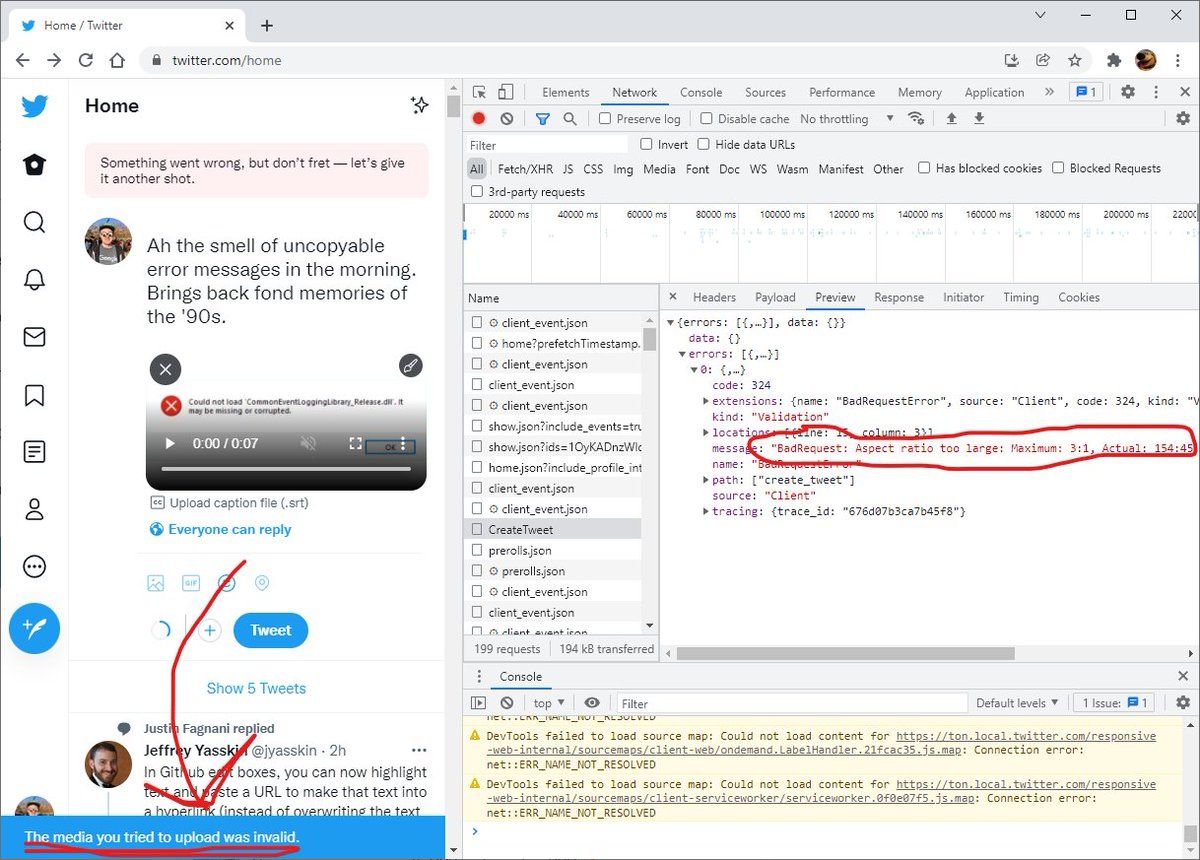The image size is (1200, 860).
Task: Add a photo with the image icon
Action: pos(156,583)
